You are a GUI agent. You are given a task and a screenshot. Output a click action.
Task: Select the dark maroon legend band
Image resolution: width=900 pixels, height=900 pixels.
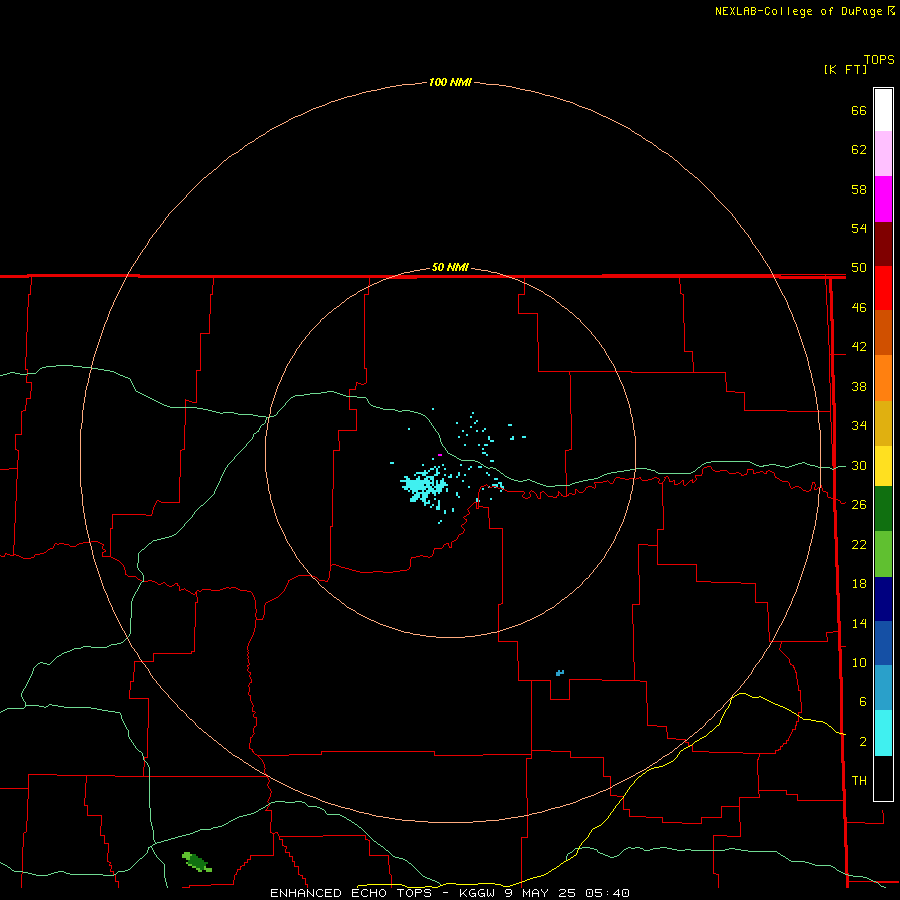(x=883, y=244)
